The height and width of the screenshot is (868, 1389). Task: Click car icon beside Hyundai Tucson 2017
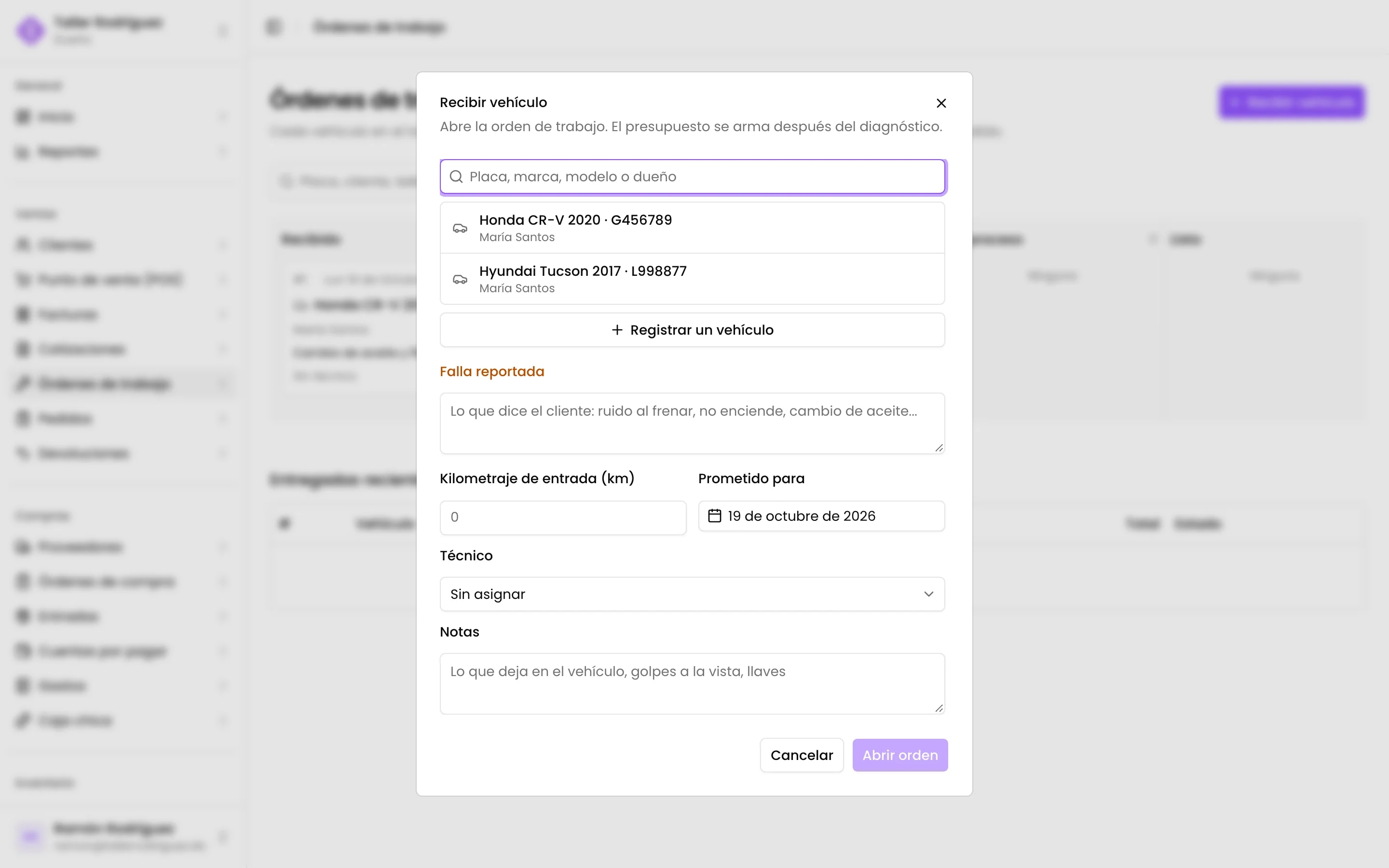[460, 280]
